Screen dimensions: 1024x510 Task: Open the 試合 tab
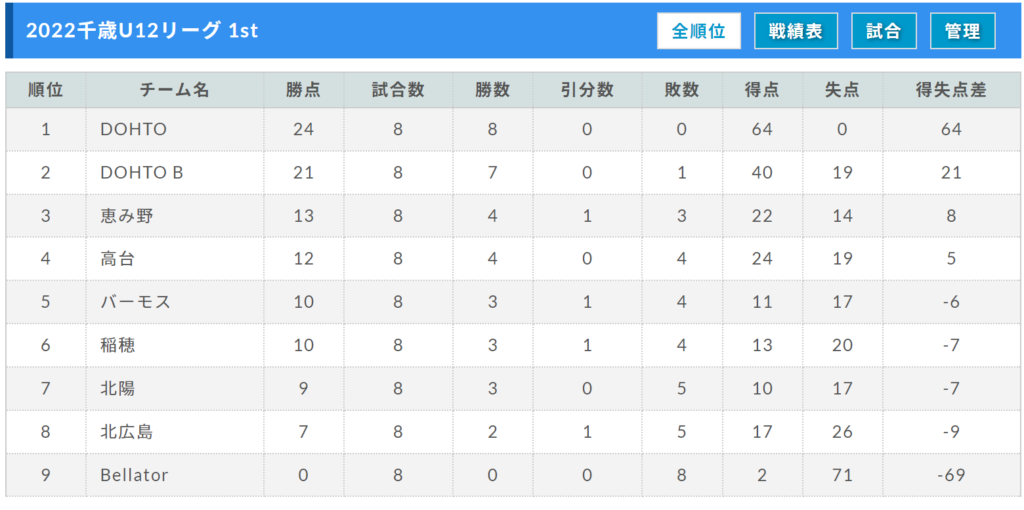tap(884, 31)
